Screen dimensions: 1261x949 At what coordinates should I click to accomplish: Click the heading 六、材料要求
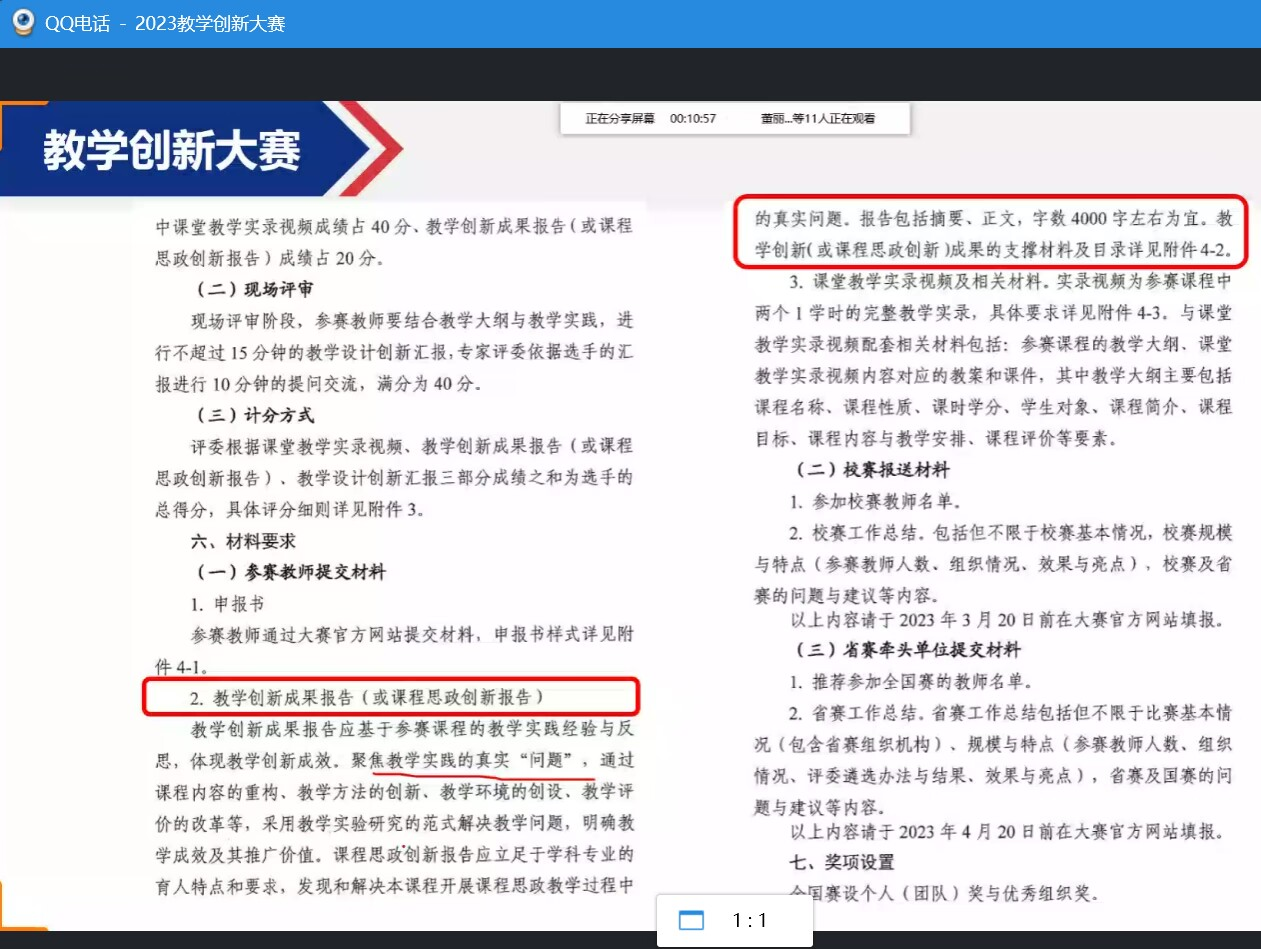(x=244, y=540)
